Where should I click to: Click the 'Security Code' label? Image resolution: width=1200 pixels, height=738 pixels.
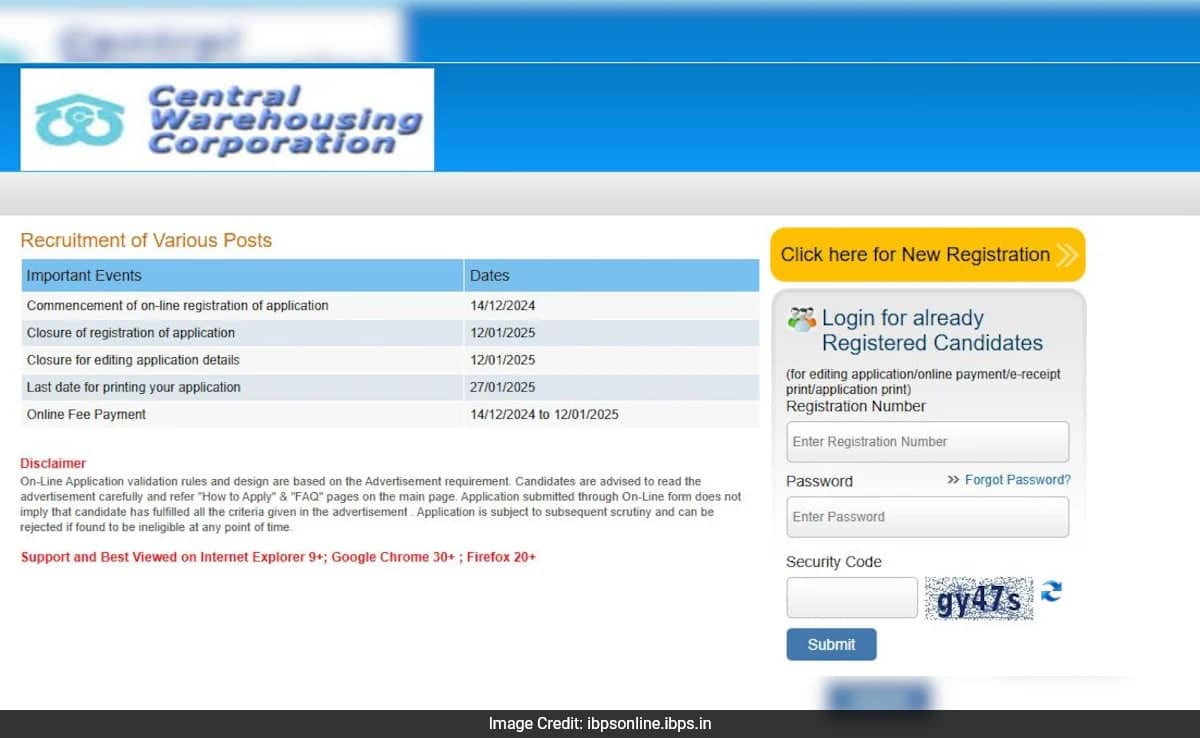click(x=834, y=562)
